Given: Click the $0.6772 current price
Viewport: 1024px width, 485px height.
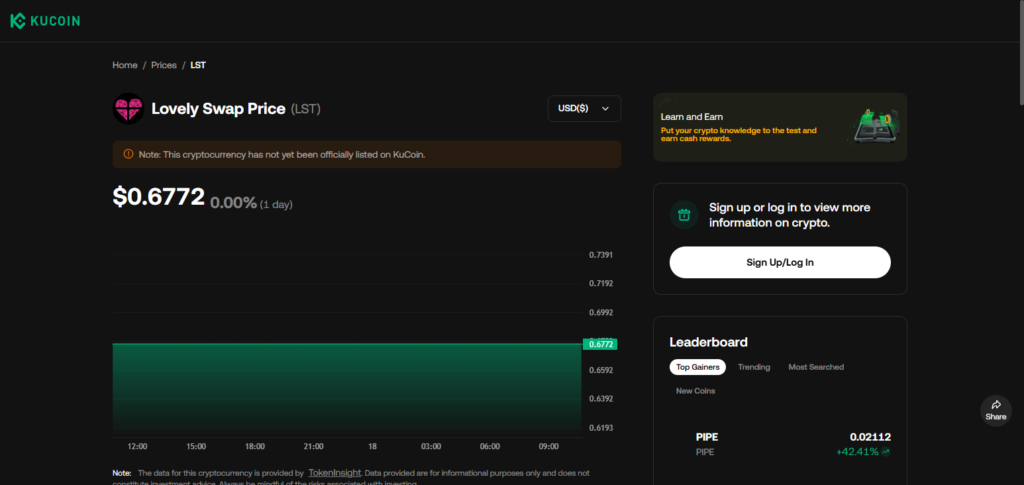Looking at the screenshot, I should coord(159,196).
